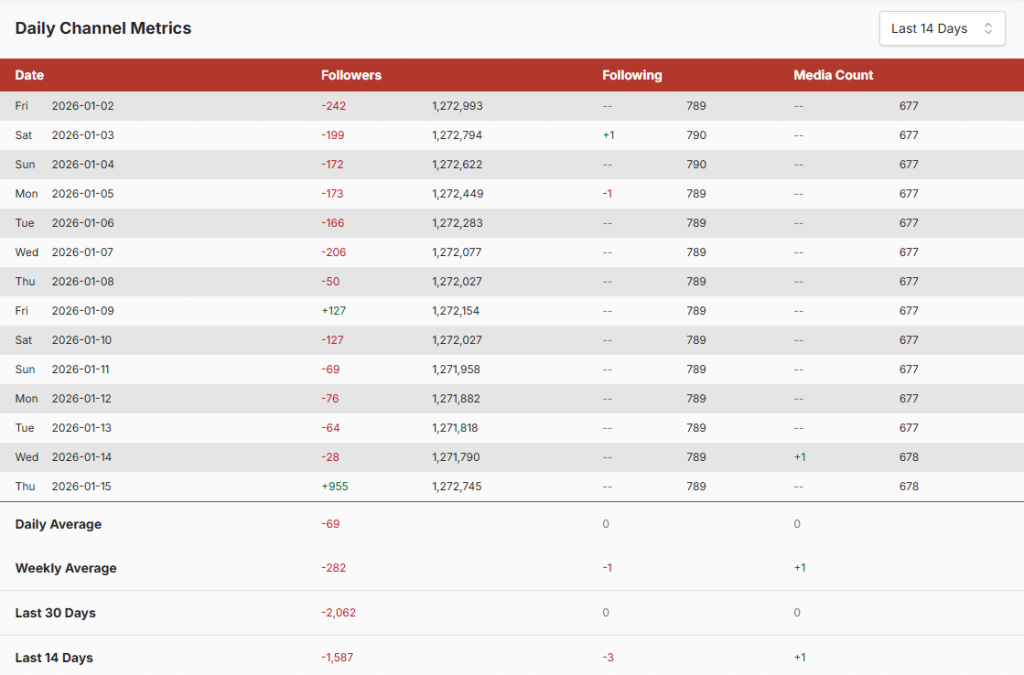Select the 2026-01-02 date row
1024x675 pixels.
83,106
